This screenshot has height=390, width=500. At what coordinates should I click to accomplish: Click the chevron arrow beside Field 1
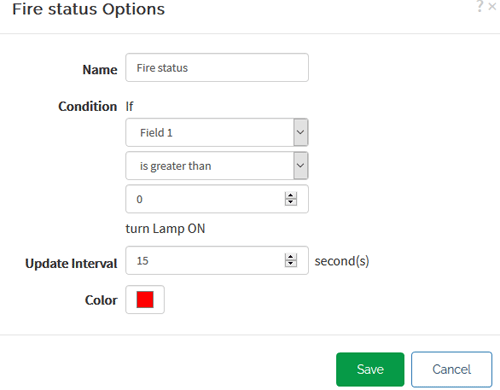(x=300, y=132)
